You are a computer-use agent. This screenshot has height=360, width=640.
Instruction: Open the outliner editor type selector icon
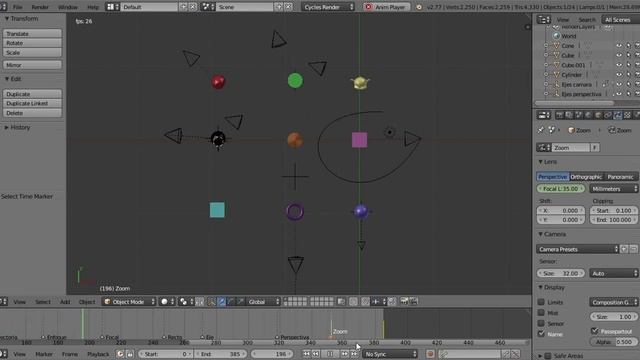[544, 19]
